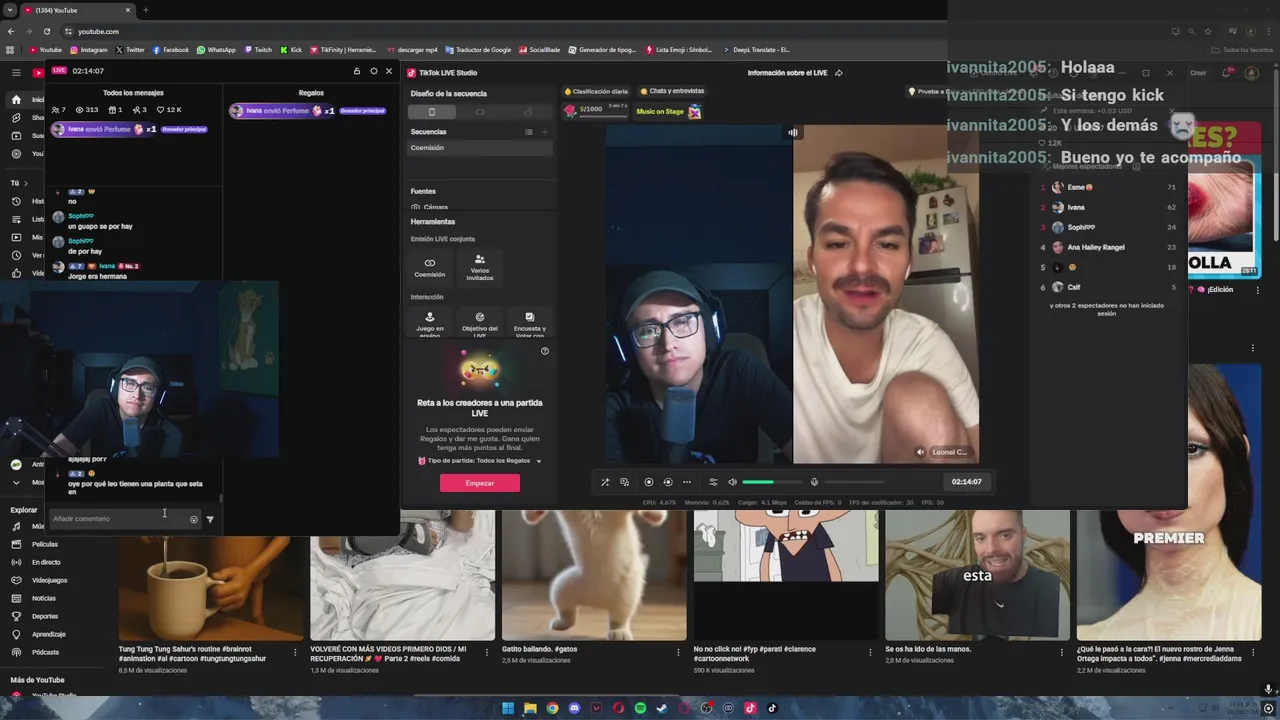Open the three-dots more options in the control bar

click(x=687, y=482)
